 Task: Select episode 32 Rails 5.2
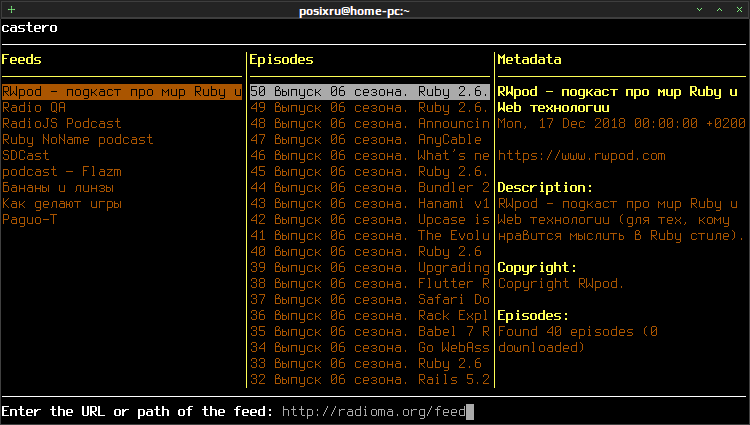click(x=370, y=380)
